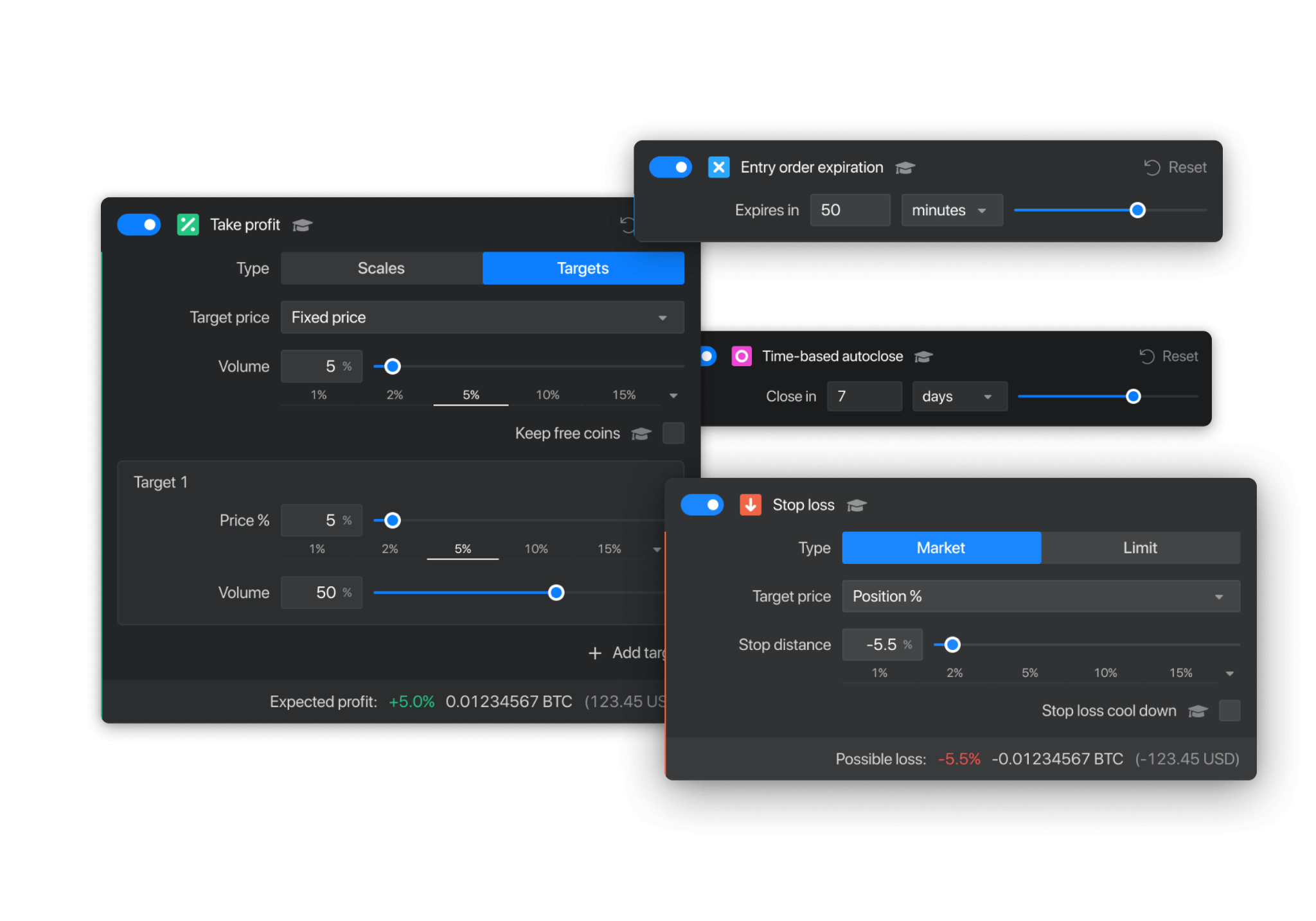Expand the minutes unit dropdown
This screenshot has width=1316, height=921.
tap(951, 211)
